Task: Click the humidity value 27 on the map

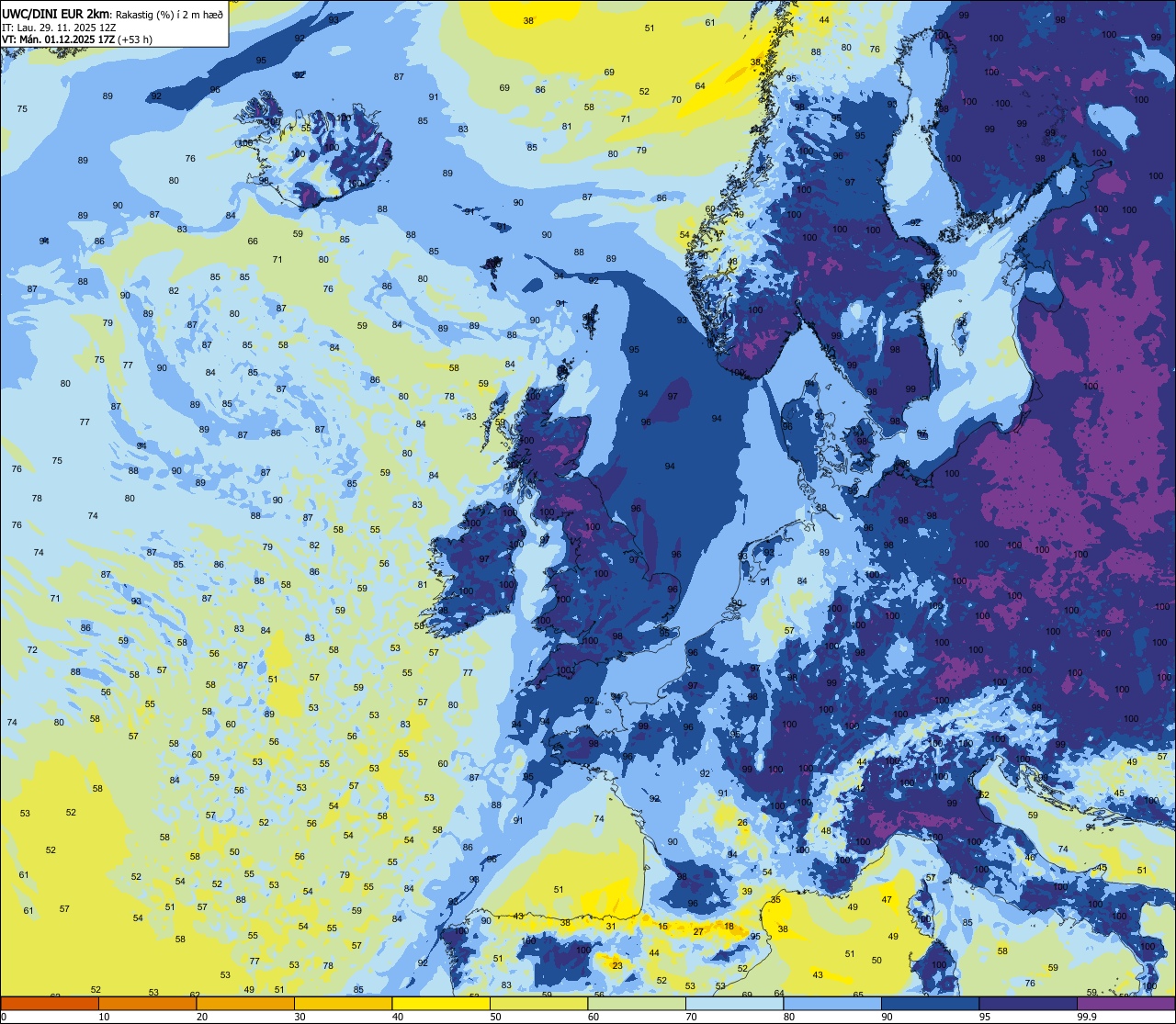Action: pyautogui.click(x=698, y=931)
